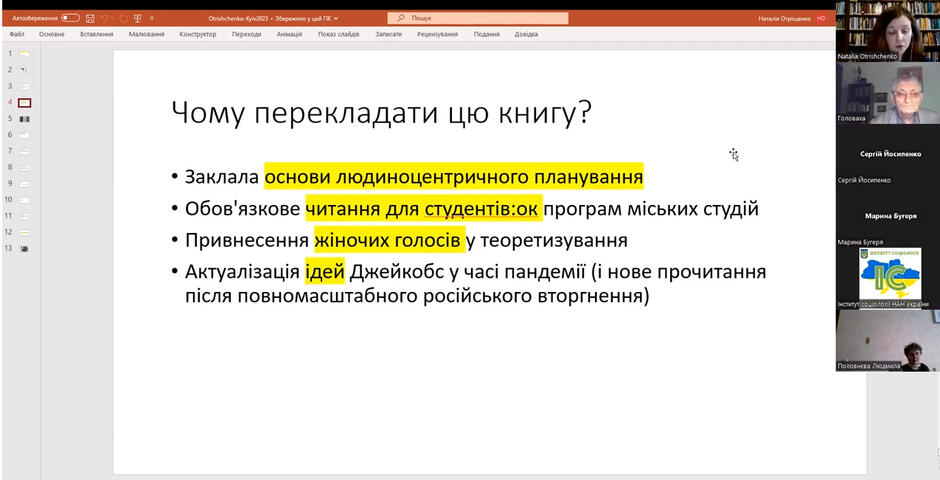Open Наталія Отріщенко account button

[x=791, y=19]
